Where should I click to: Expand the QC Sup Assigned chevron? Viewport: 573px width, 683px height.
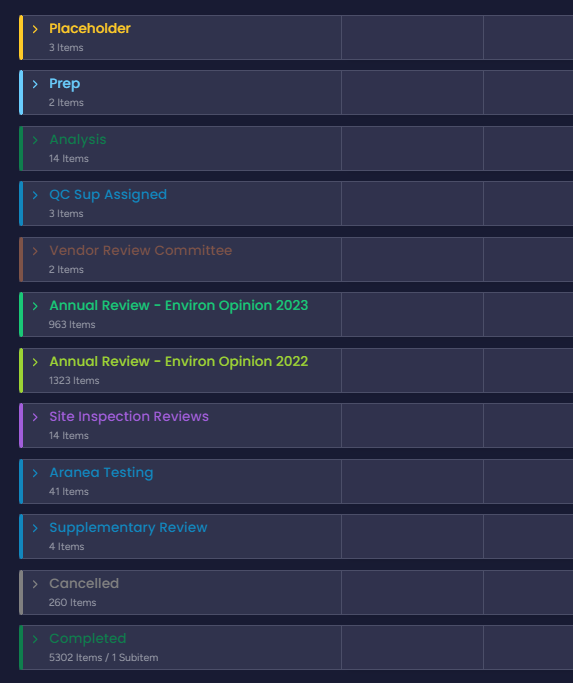click(x=35, y=195)
